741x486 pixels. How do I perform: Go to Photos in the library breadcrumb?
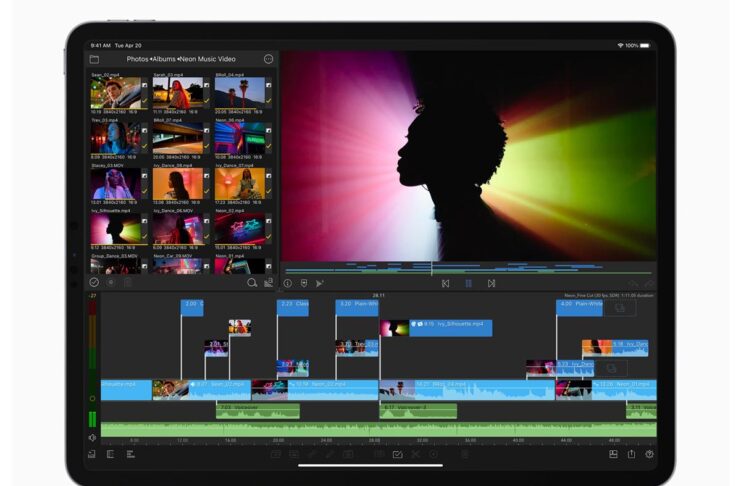pyautogui.click(x=137, y=59)
